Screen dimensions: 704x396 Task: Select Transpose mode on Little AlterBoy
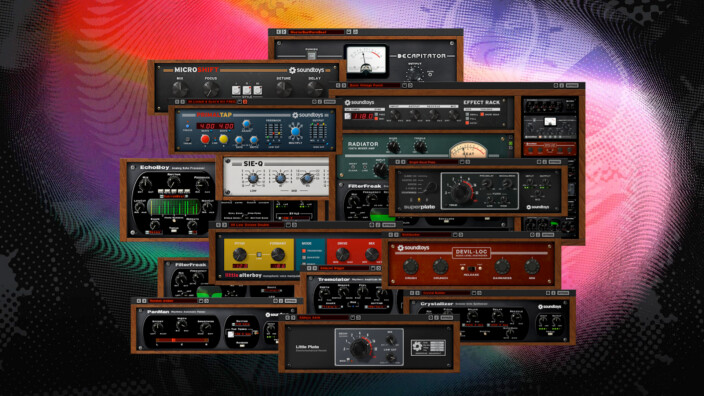(304, 251)
